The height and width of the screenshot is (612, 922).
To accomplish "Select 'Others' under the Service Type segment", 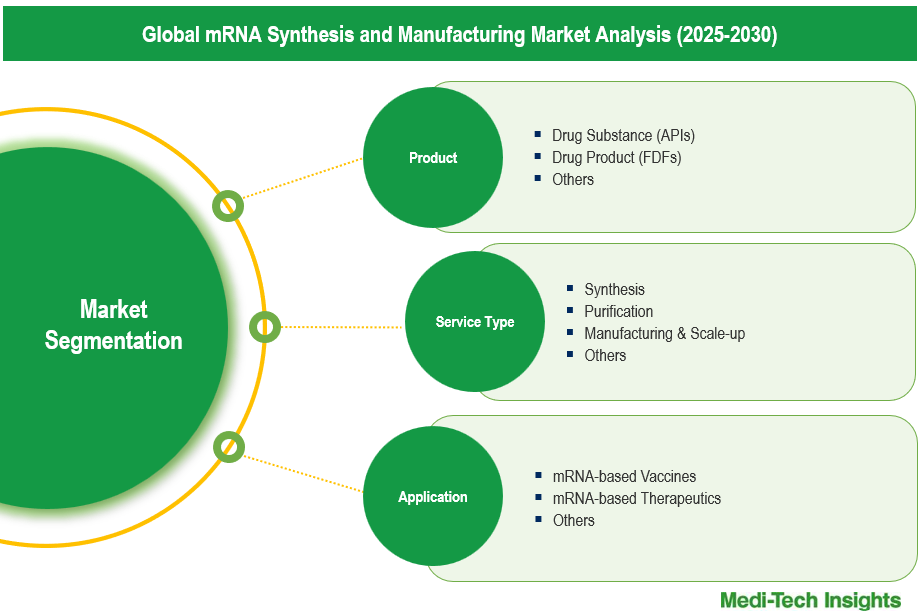I will tap(605, 356).
